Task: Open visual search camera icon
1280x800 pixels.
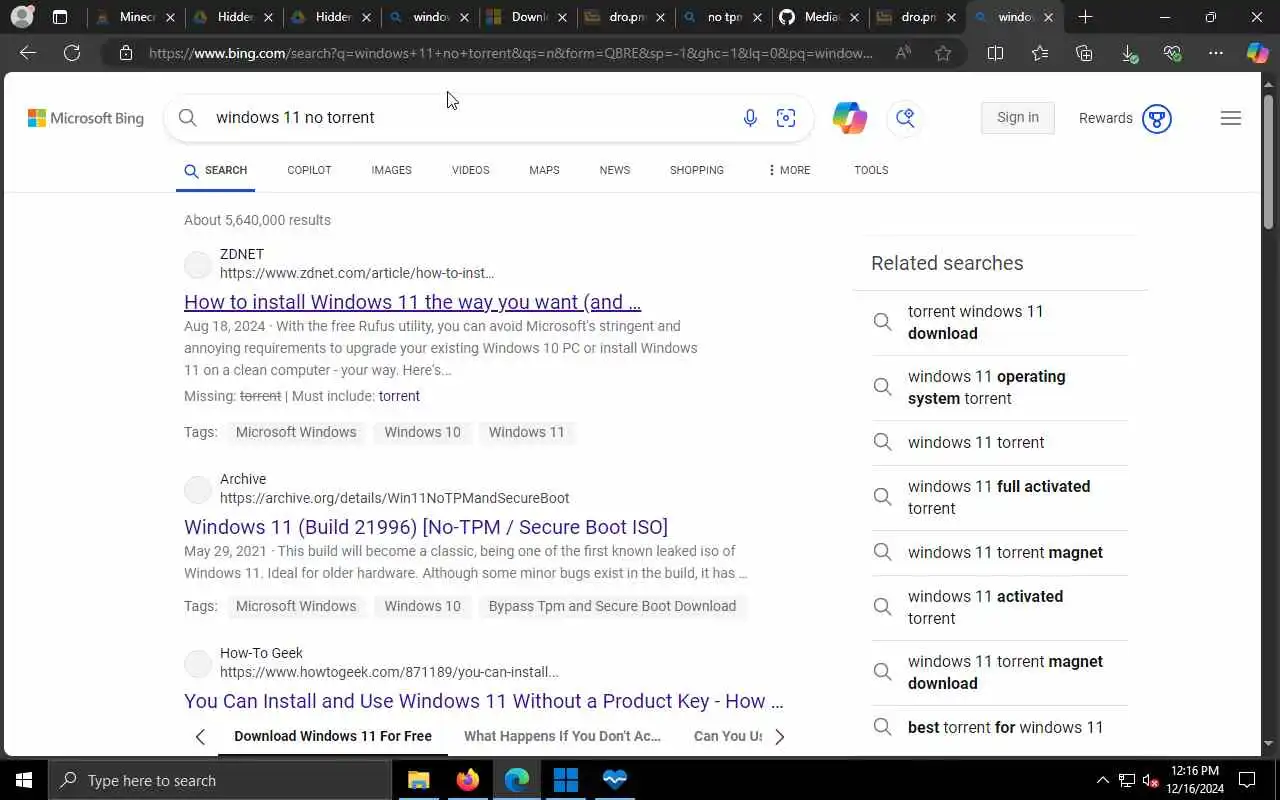Action: tap(786, 118)
